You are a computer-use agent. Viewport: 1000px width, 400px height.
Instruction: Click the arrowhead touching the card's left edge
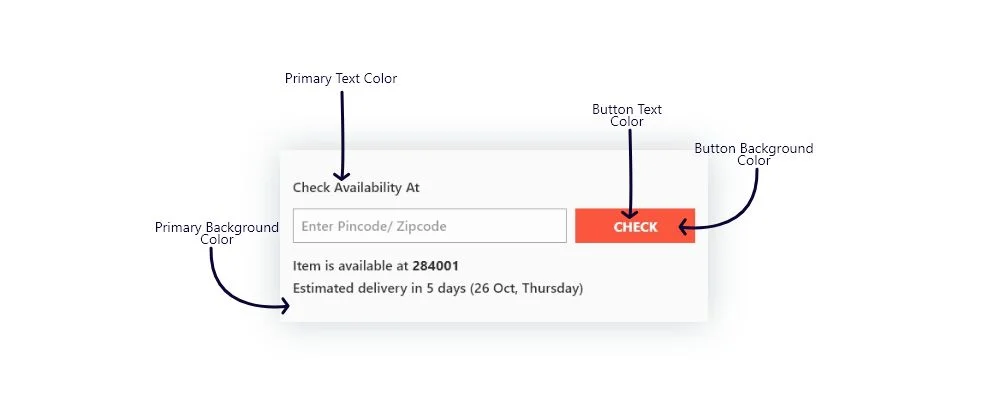[286, 307]
